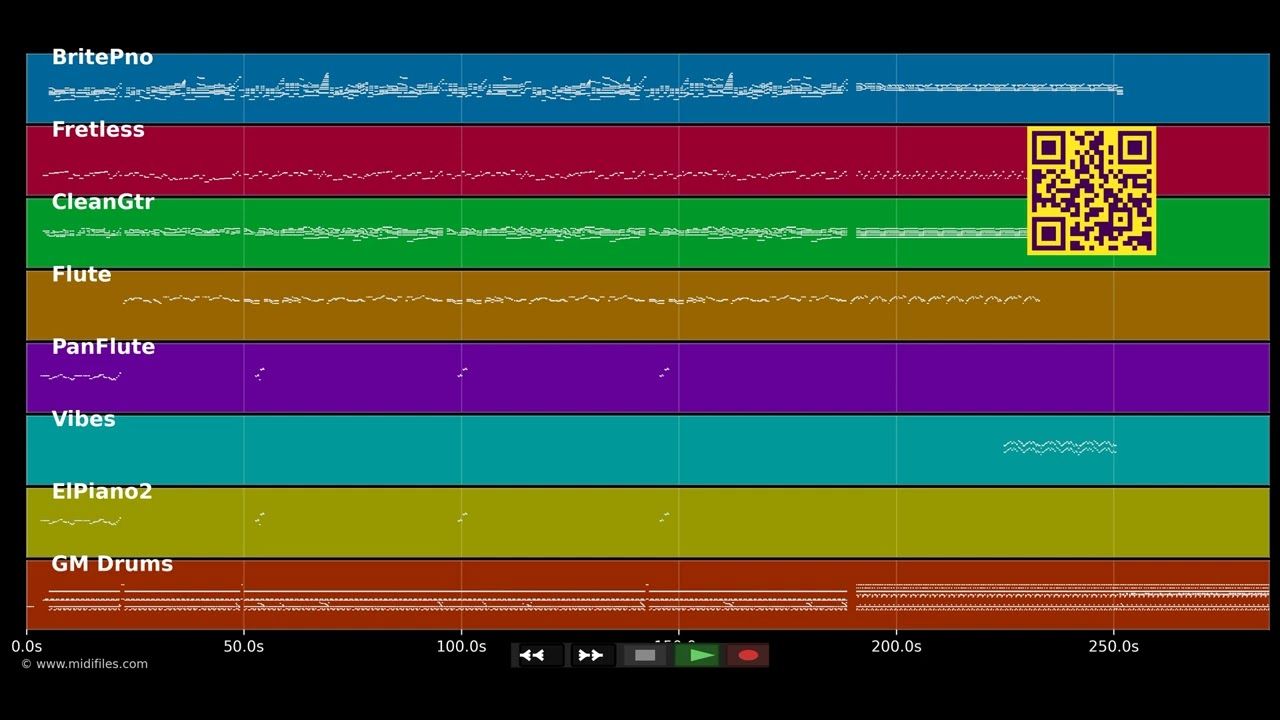Select the CleanGtr track label
Image resolution: width=1280 pixels, height=720 pixels.
(x=103, y=202)
